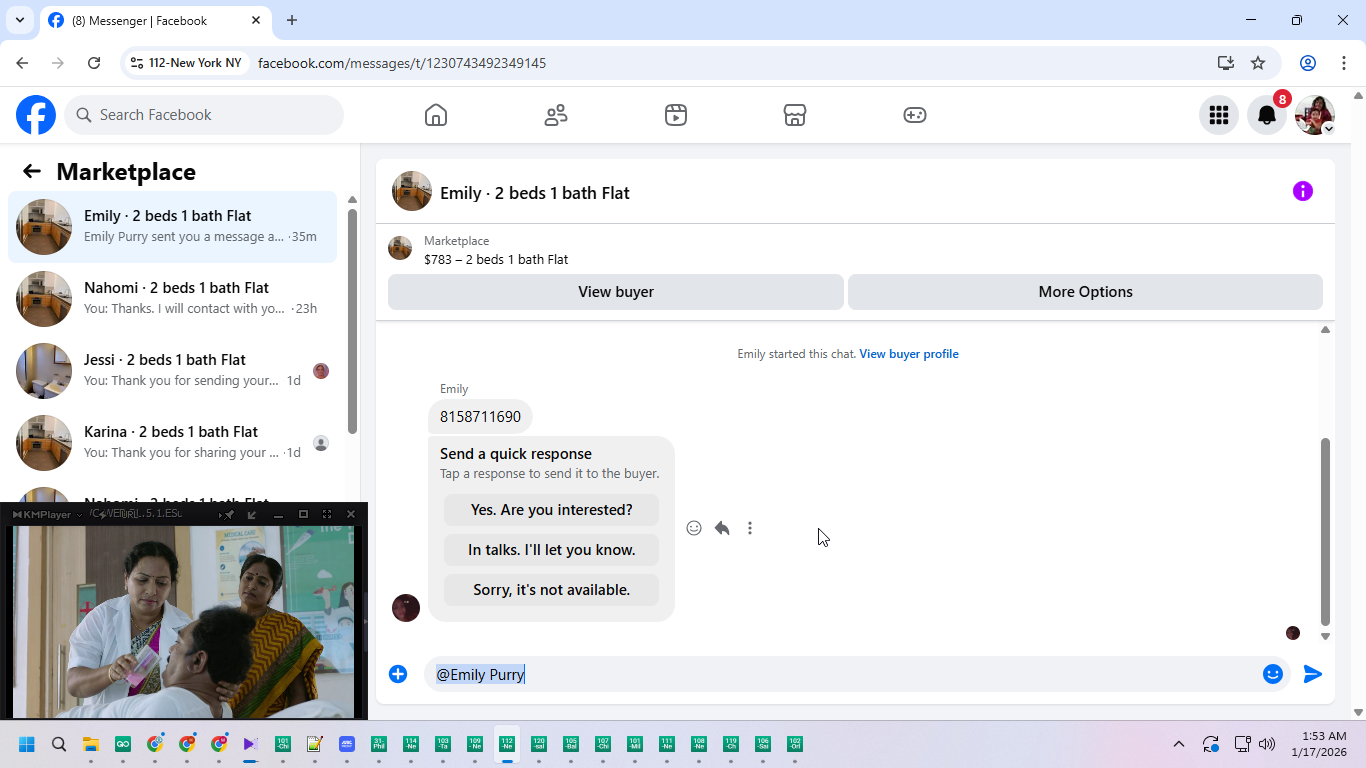Open the Emily · 2 beds 1 bath conversation

[x=172, y=227]
